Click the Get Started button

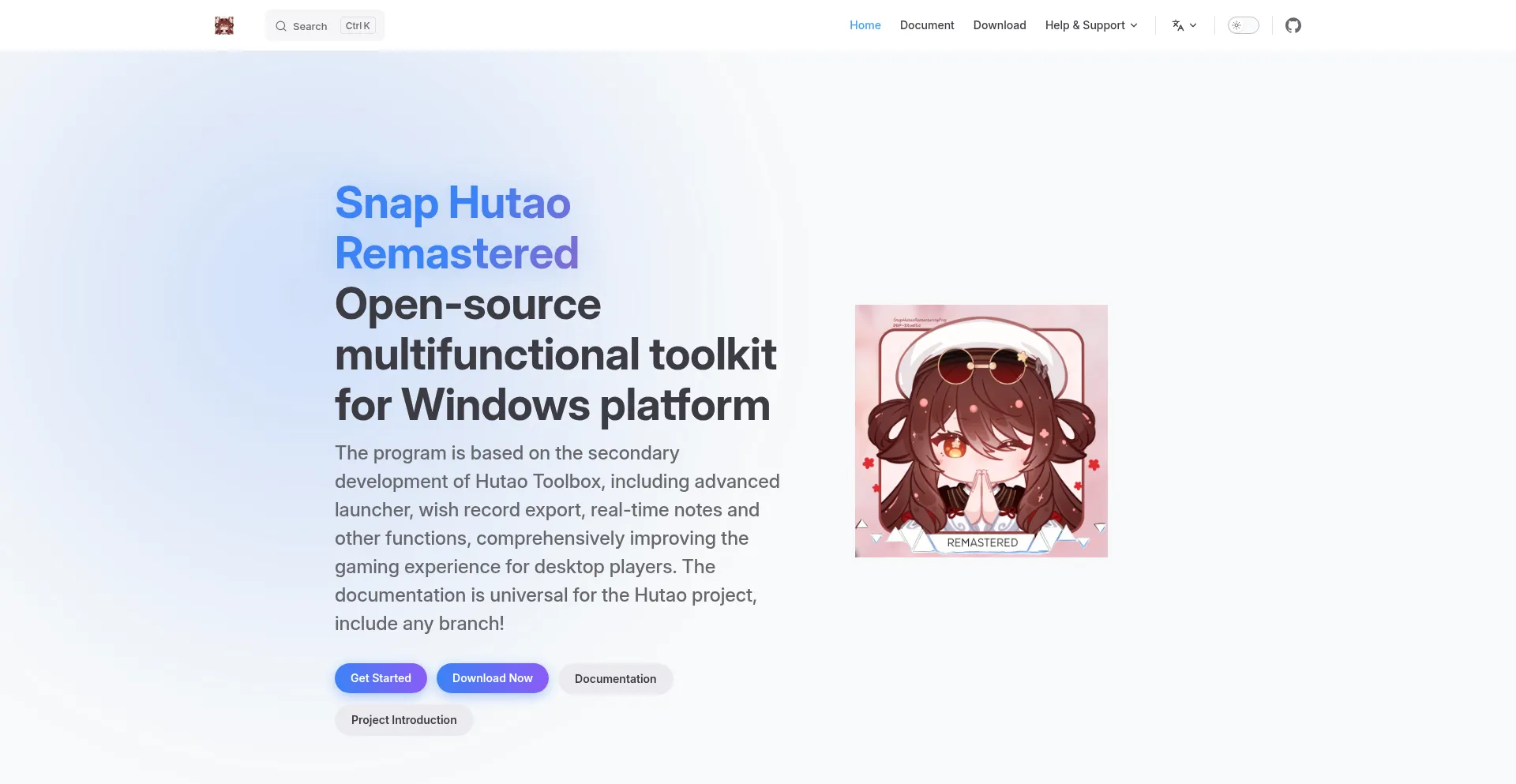pyautogui.click(x=381, y=678)
